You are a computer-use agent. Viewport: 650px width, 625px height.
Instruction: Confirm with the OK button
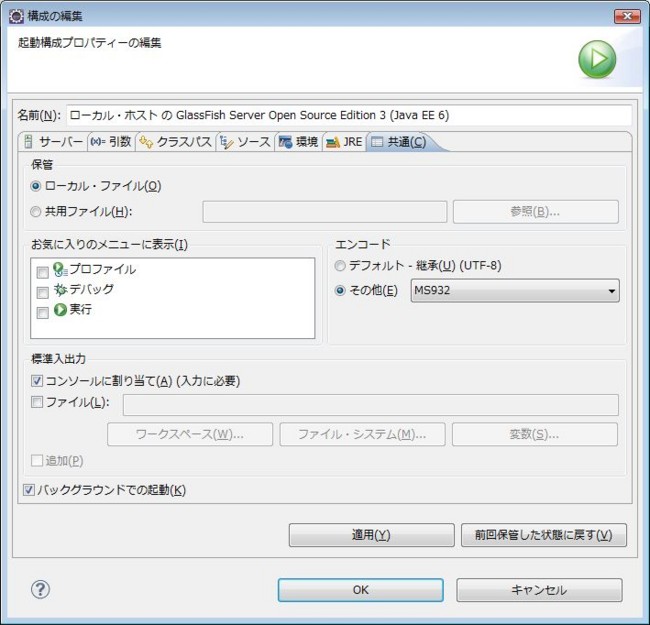click(x=361, y=590)
